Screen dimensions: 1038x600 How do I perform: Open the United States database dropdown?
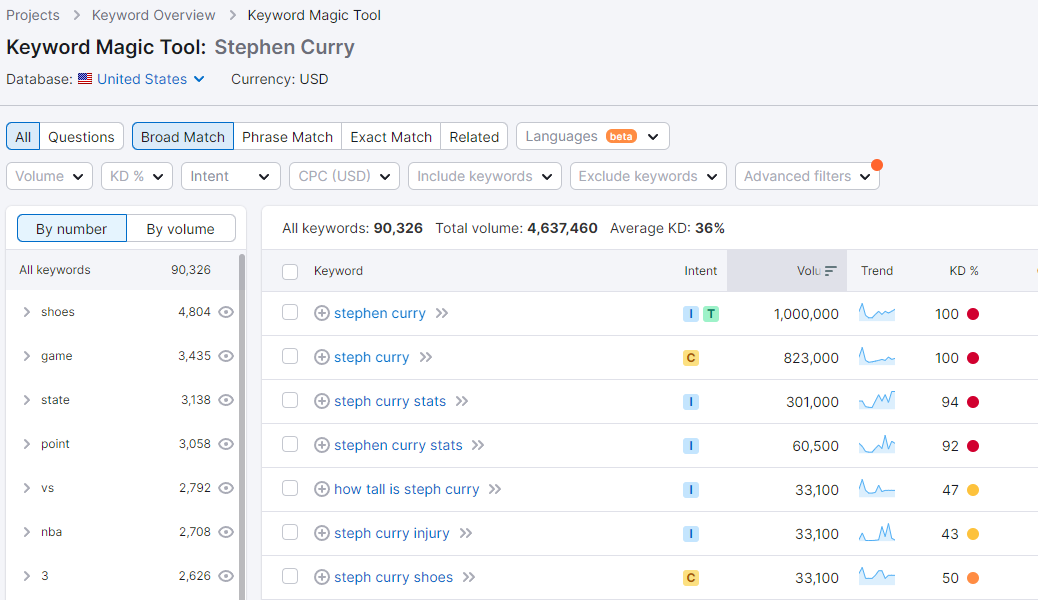[142, 79]
